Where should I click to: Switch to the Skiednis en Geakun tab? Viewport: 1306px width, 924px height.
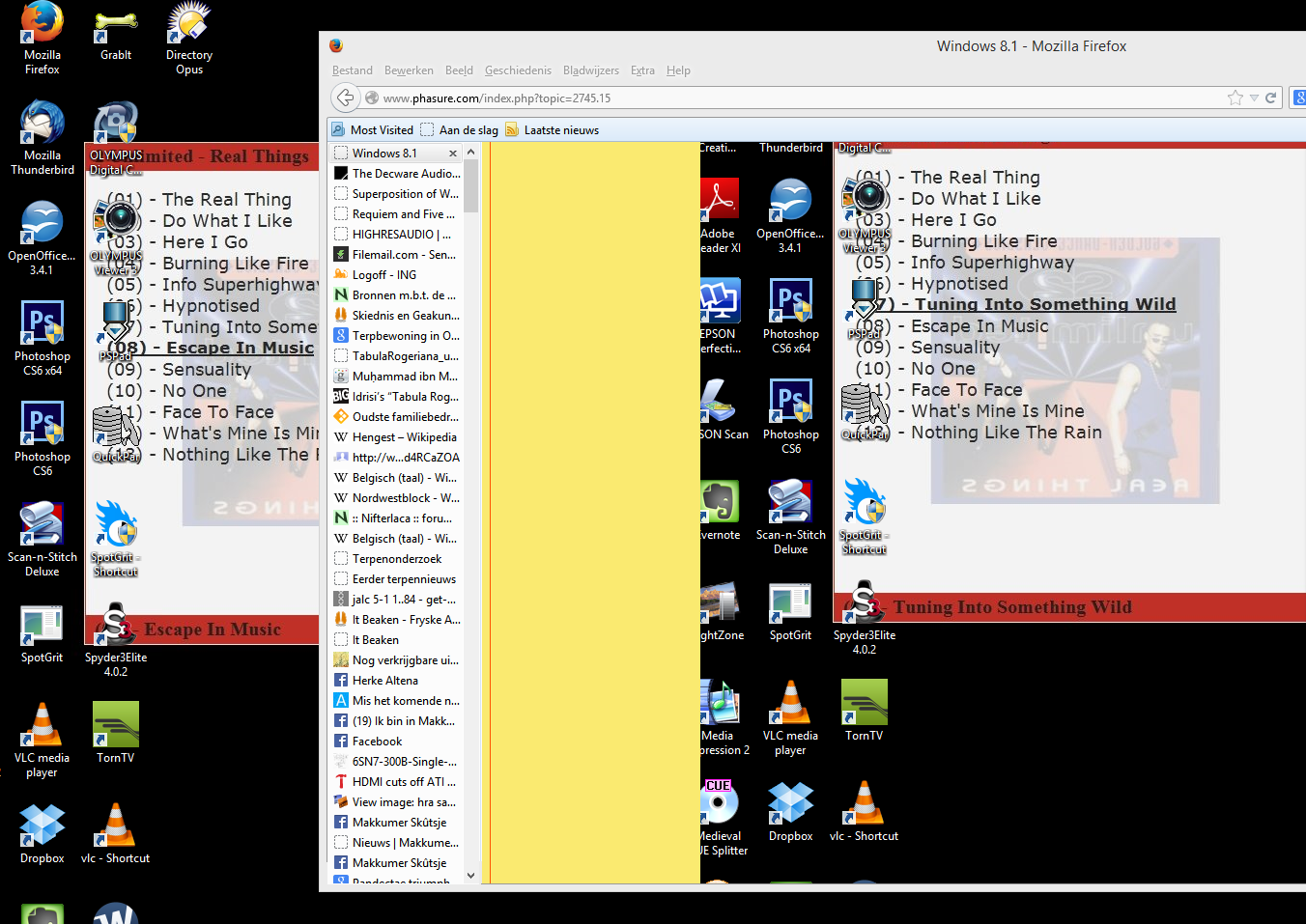[396, 316]
